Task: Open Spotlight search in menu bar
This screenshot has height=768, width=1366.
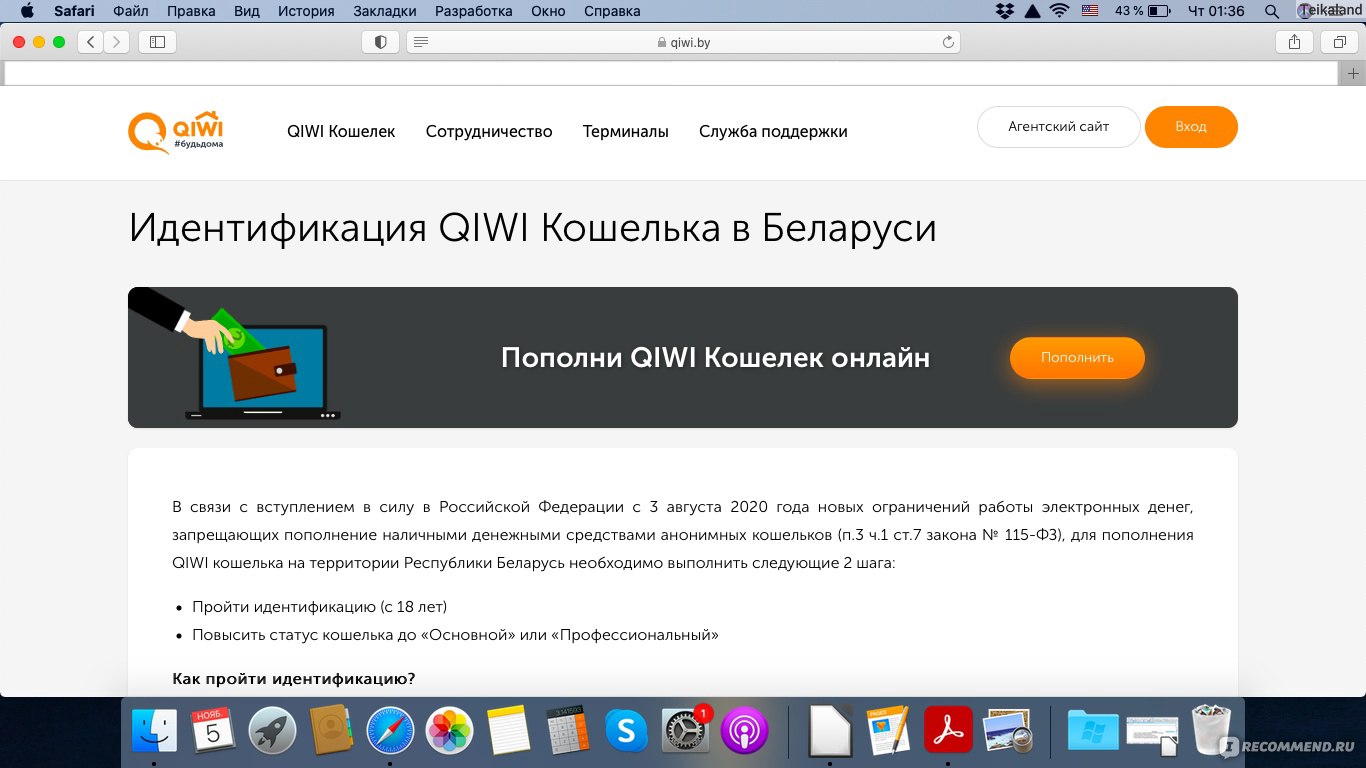Action: pyautogui.click(x=1271, y=11)
